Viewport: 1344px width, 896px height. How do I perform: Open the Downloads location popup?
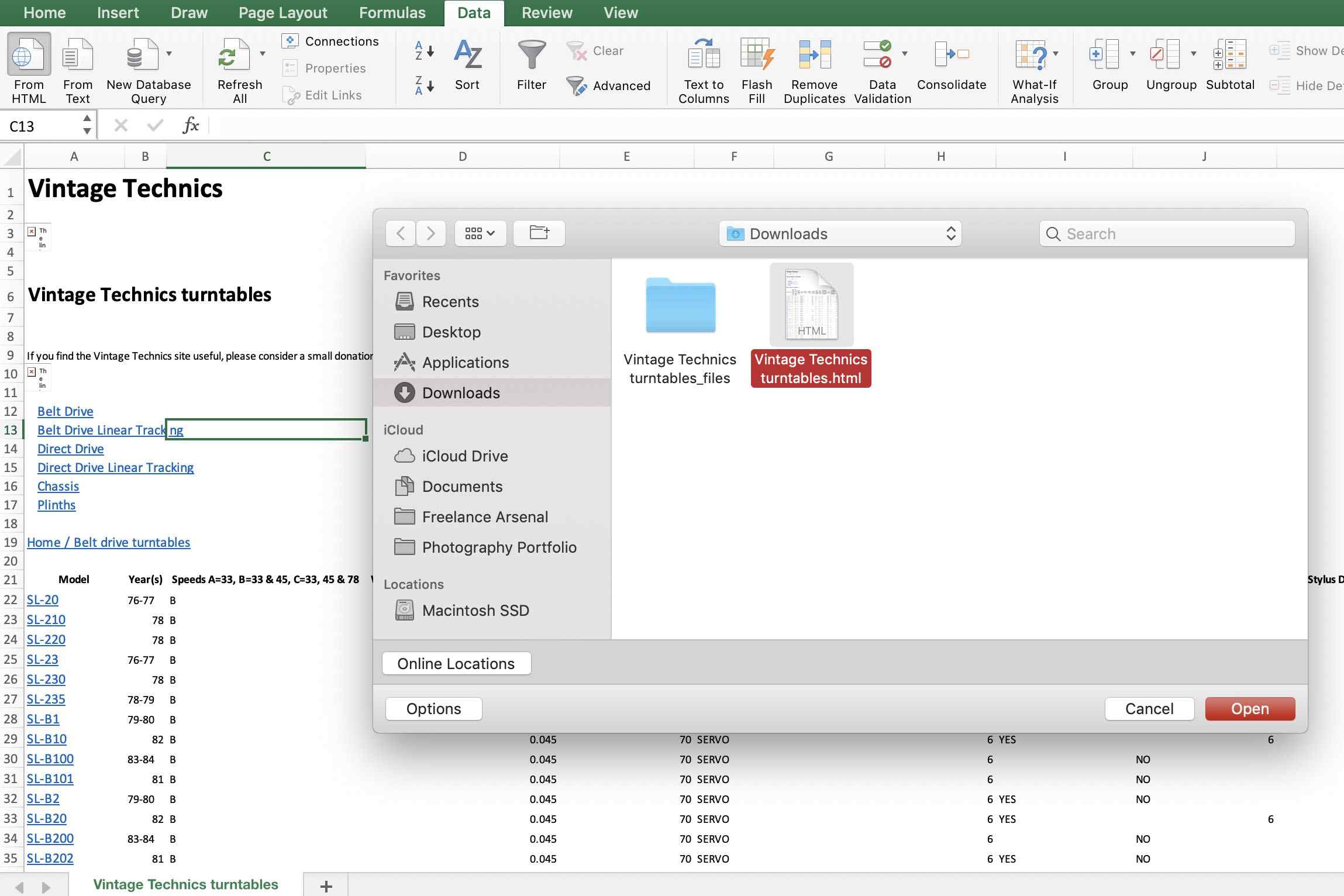840,233
